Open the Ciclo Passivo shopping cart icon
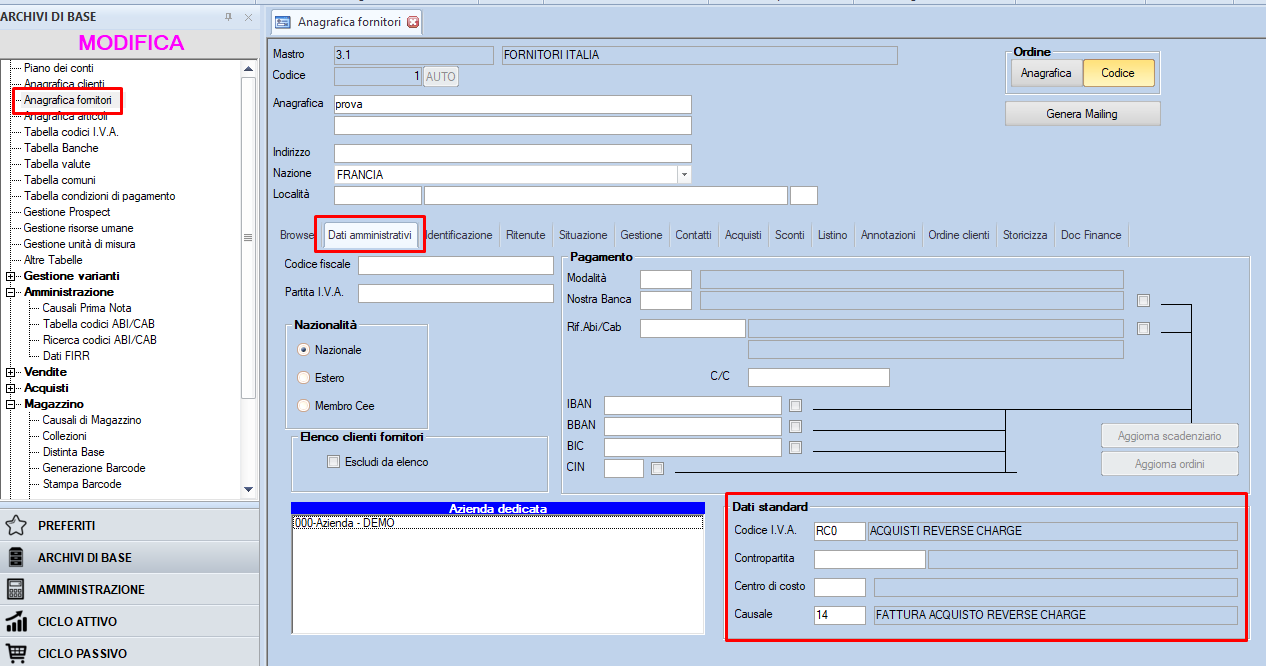Image resolution: width=1266 pixels, height=666 pixels. coord(16,653)
